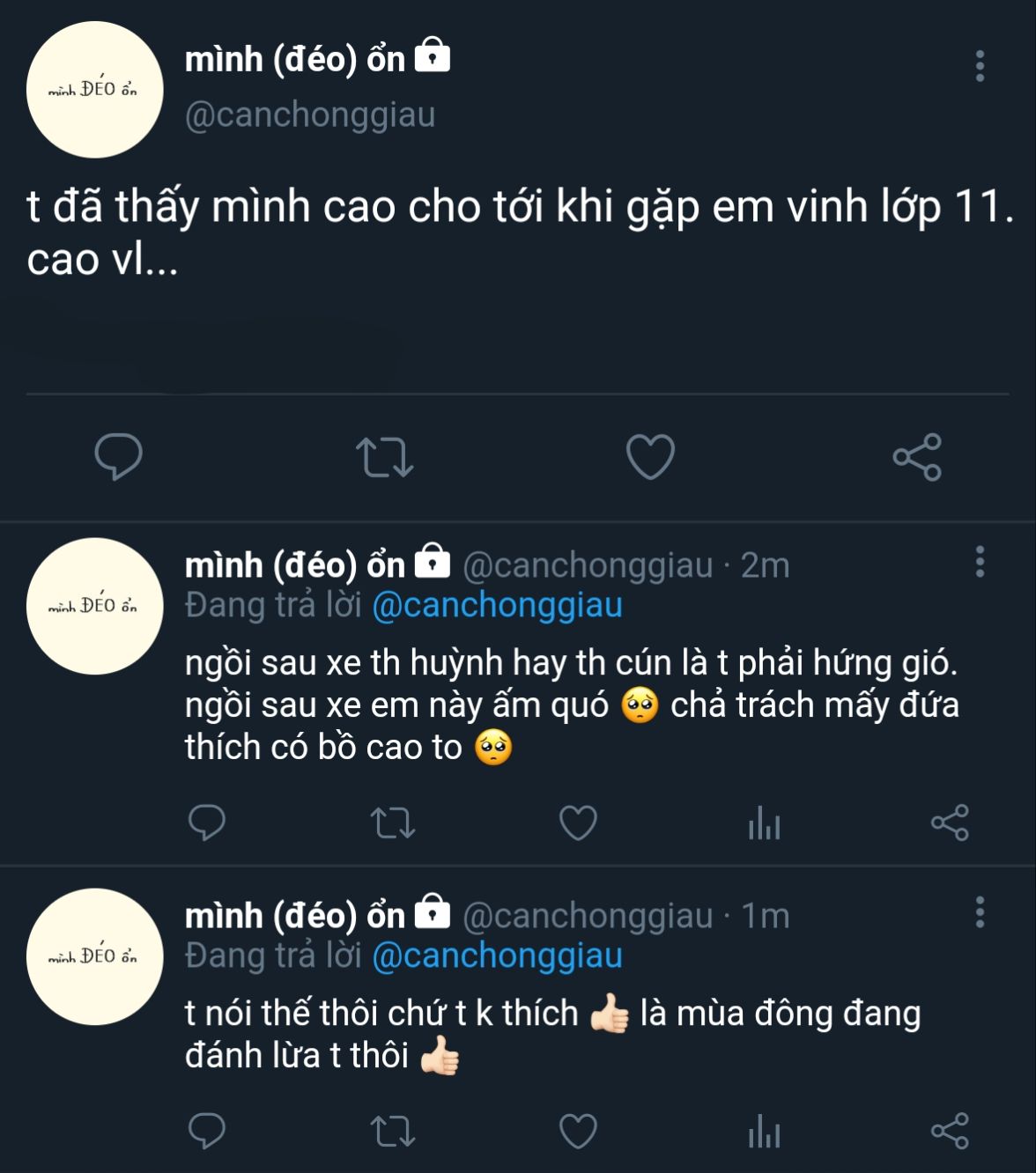Screen dimensions: 1036x1173
Task: Open three-dot menu on main tweet
Action: pos(980,66)
